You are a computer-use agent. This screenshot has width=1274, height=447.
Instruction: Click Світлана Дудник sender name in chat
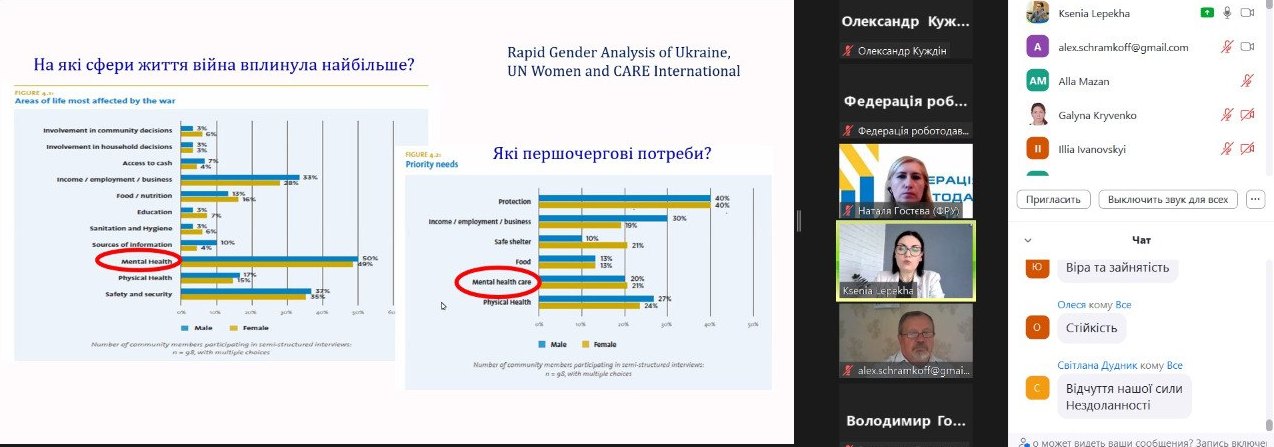1097,365
